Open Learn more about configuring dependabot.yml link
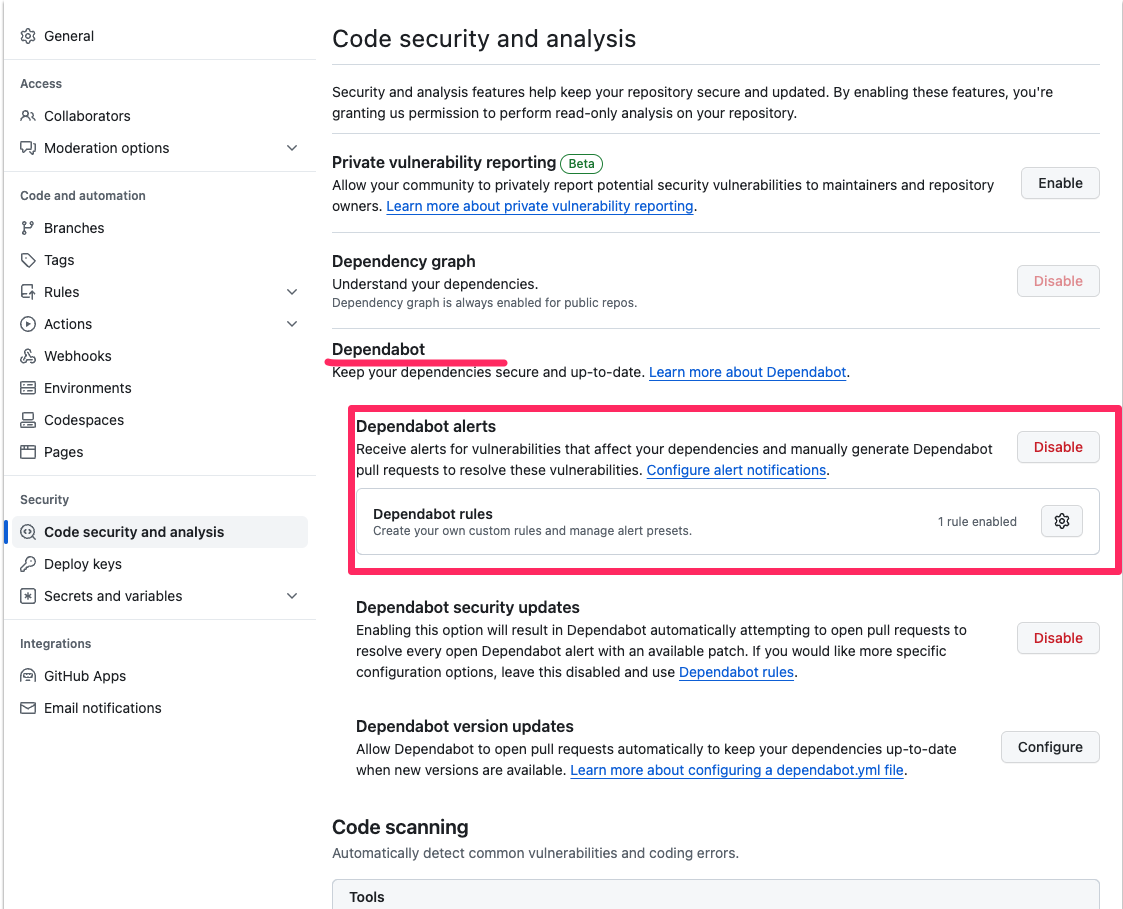 pyautogui.click(x=737, y=771)
